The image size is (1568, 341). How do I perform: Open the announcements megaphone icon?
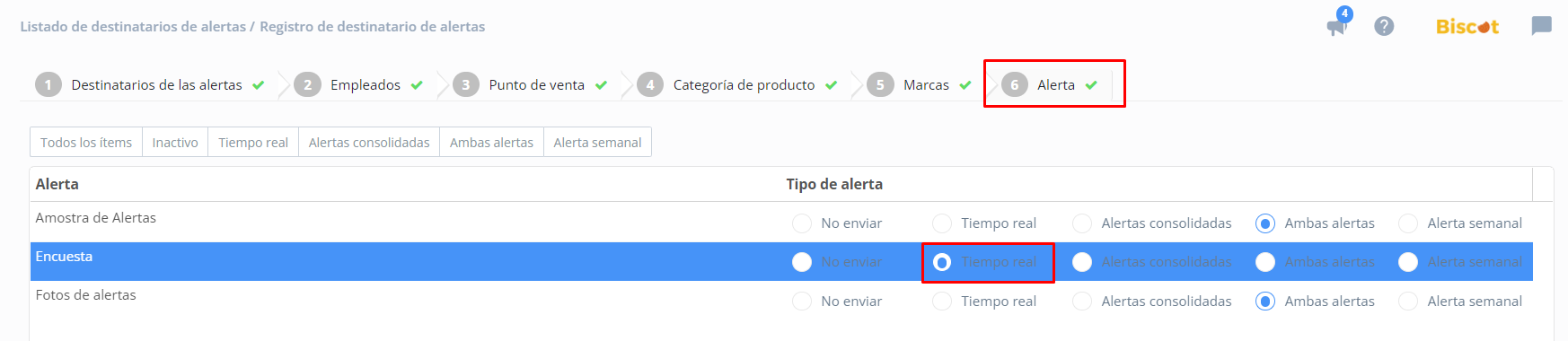[1337, 26]
